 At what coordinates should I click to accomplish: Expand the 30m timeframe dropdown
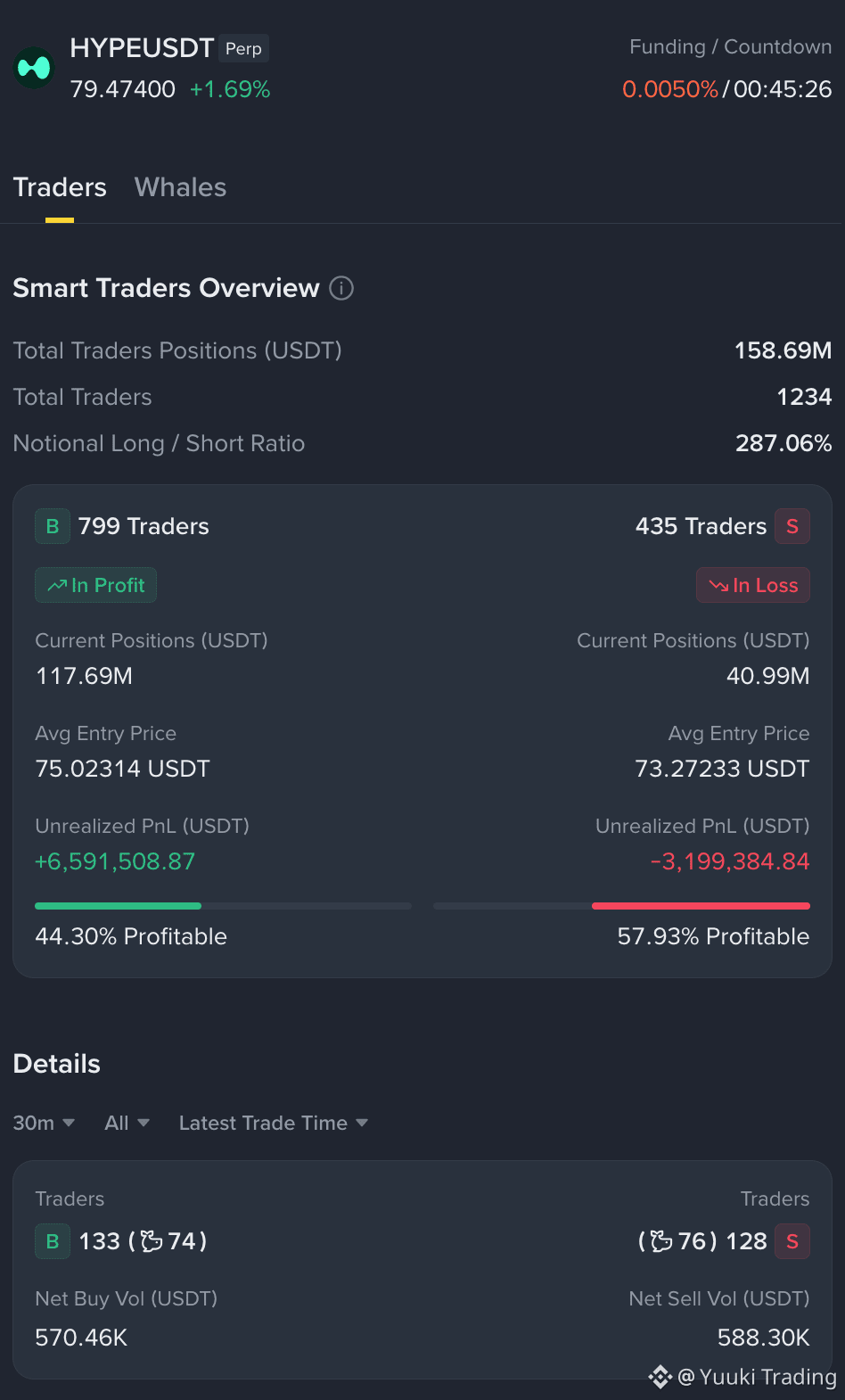[44, 1123]
